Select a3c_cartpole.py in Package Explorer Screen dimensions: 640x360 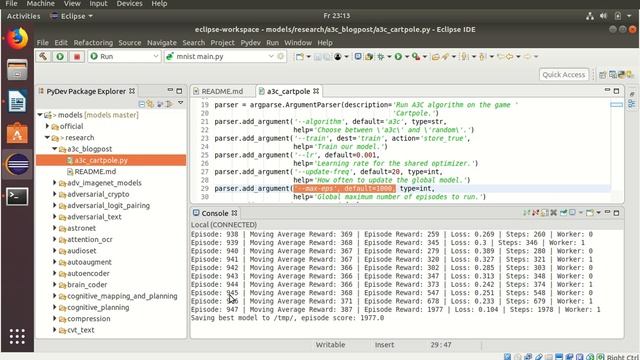click(x=101, y=160)
